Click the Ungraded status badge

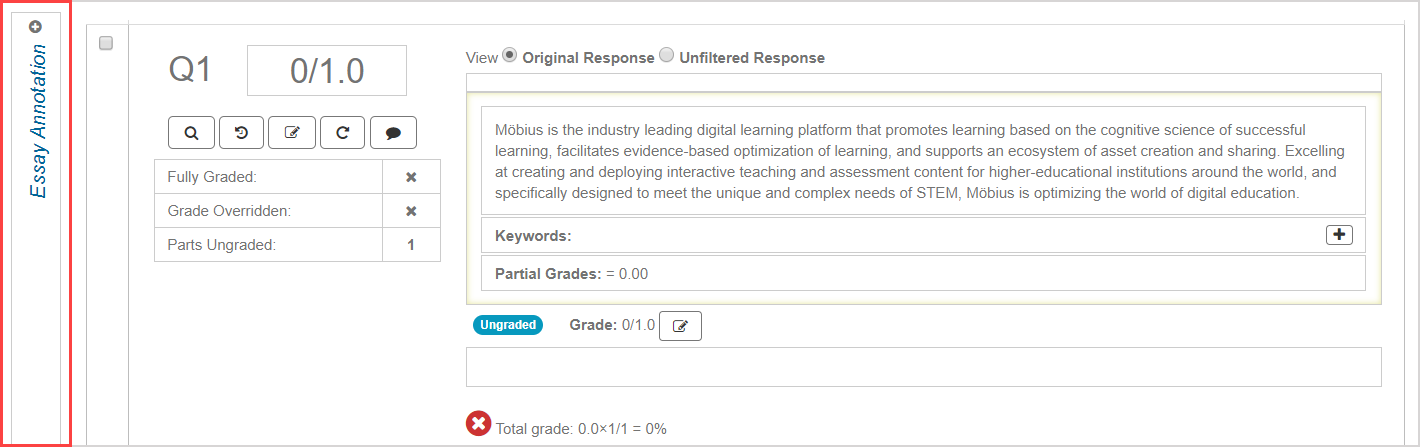508,325
